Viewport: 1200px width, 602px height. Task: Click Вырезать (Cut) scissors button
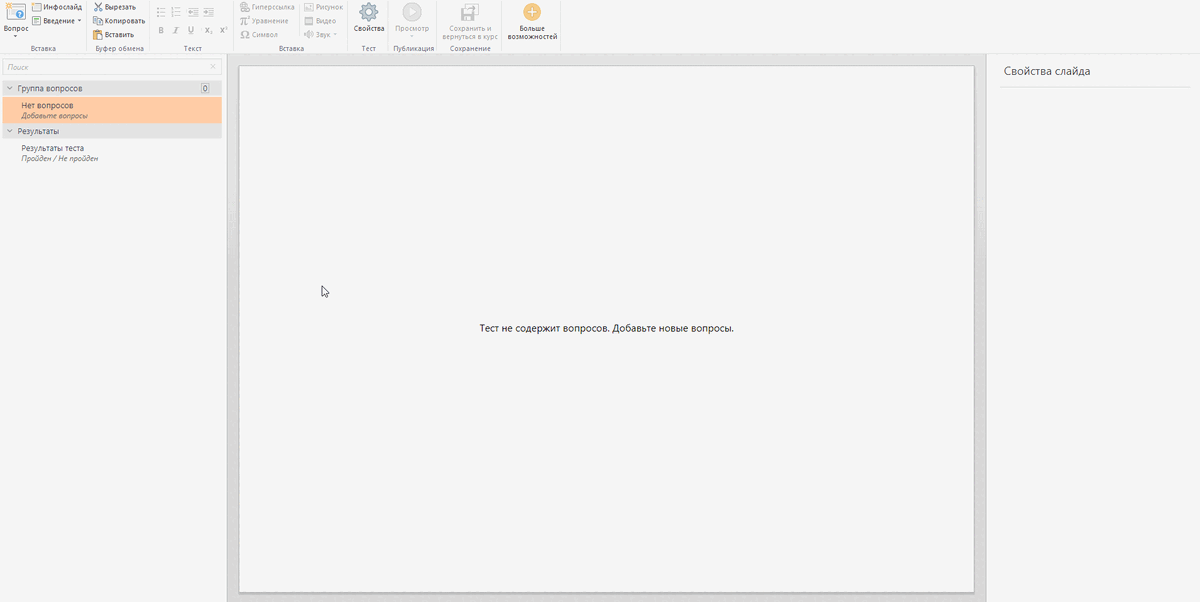click(114, 7)
